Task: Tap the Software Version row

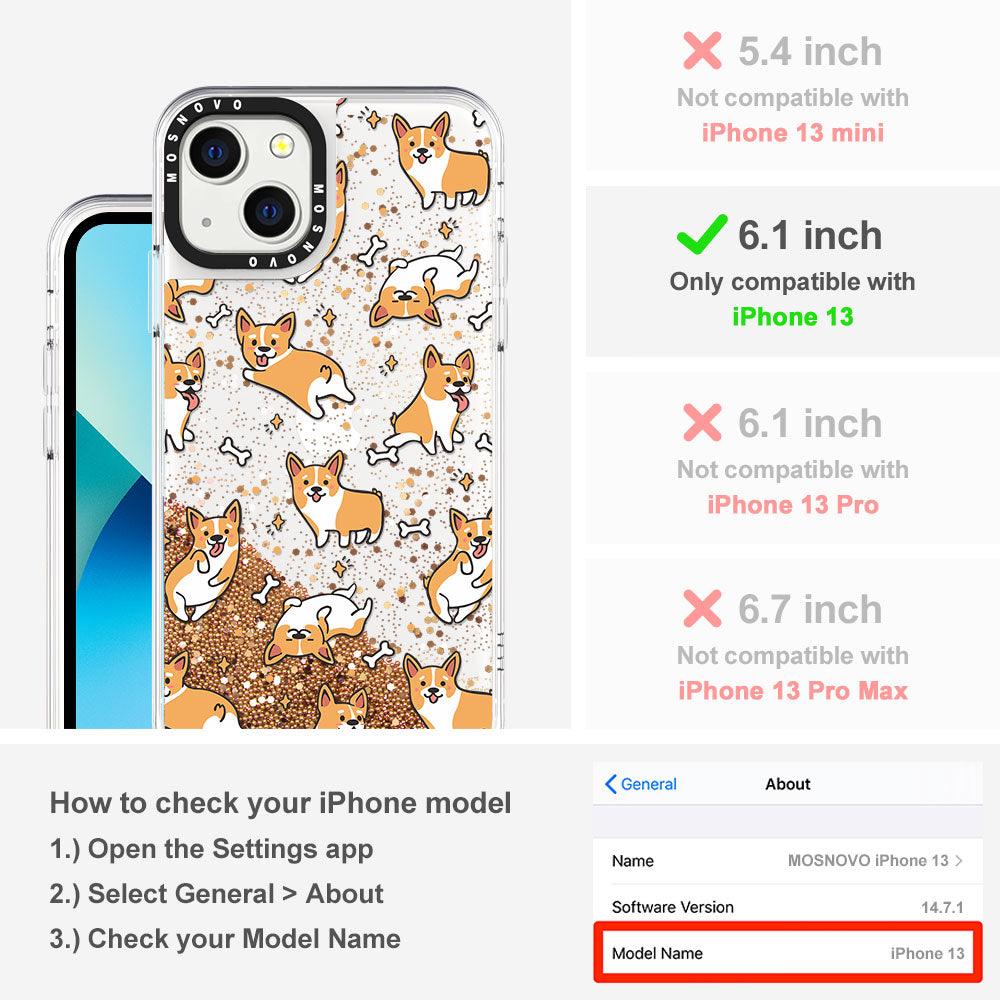Action: point(788,907)
